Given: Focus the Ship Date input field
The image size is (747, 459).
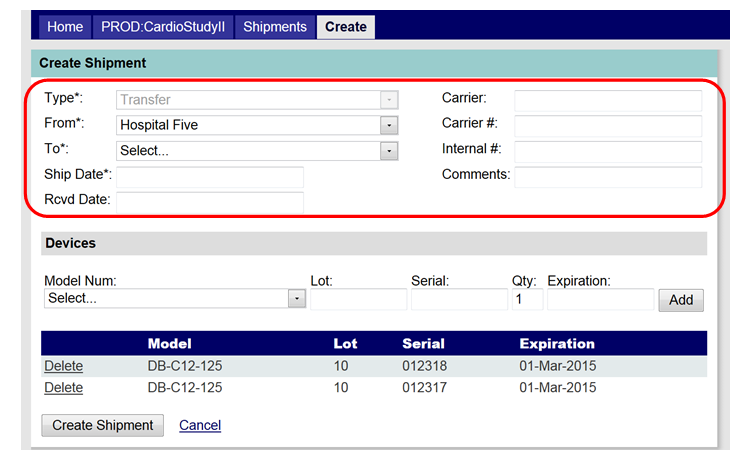Looking at the screenshot, I should (x=210, y=177).
